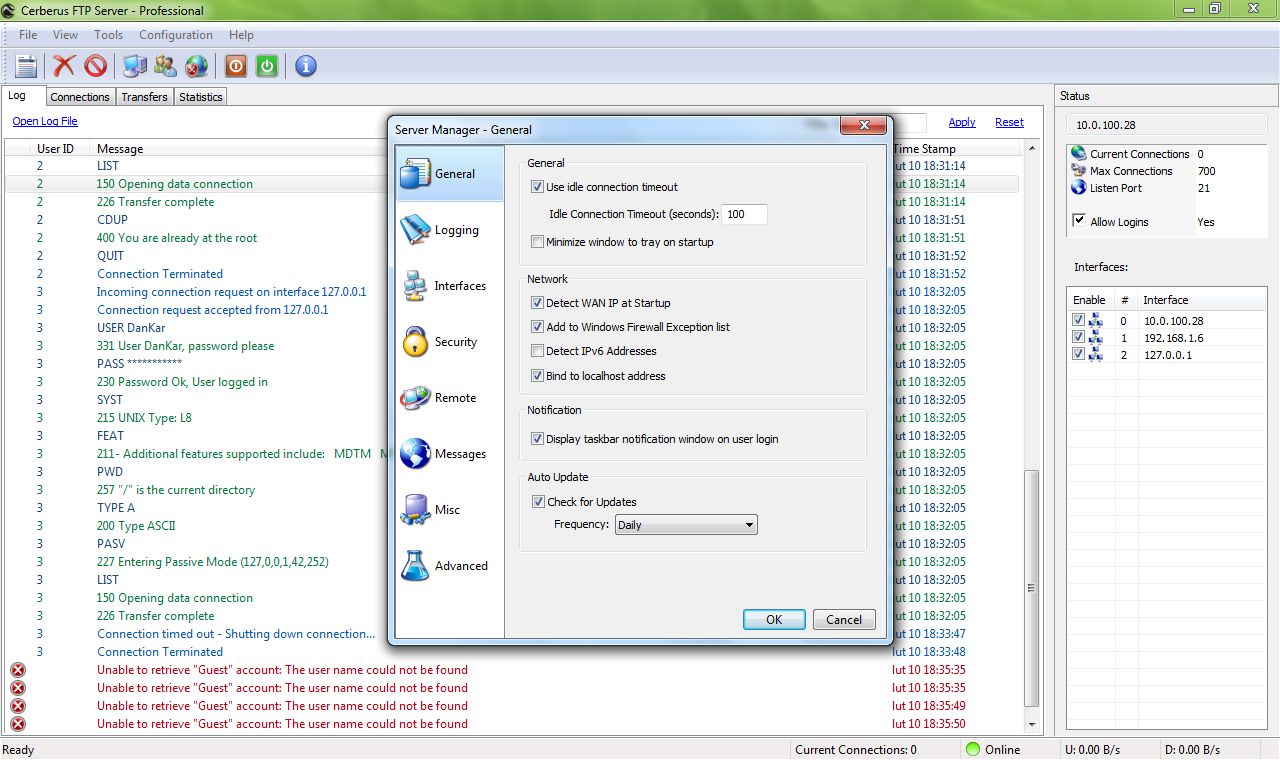
Task: Select Interfaces page in Server Manager sidebar
Action: (x=450, y=286)
